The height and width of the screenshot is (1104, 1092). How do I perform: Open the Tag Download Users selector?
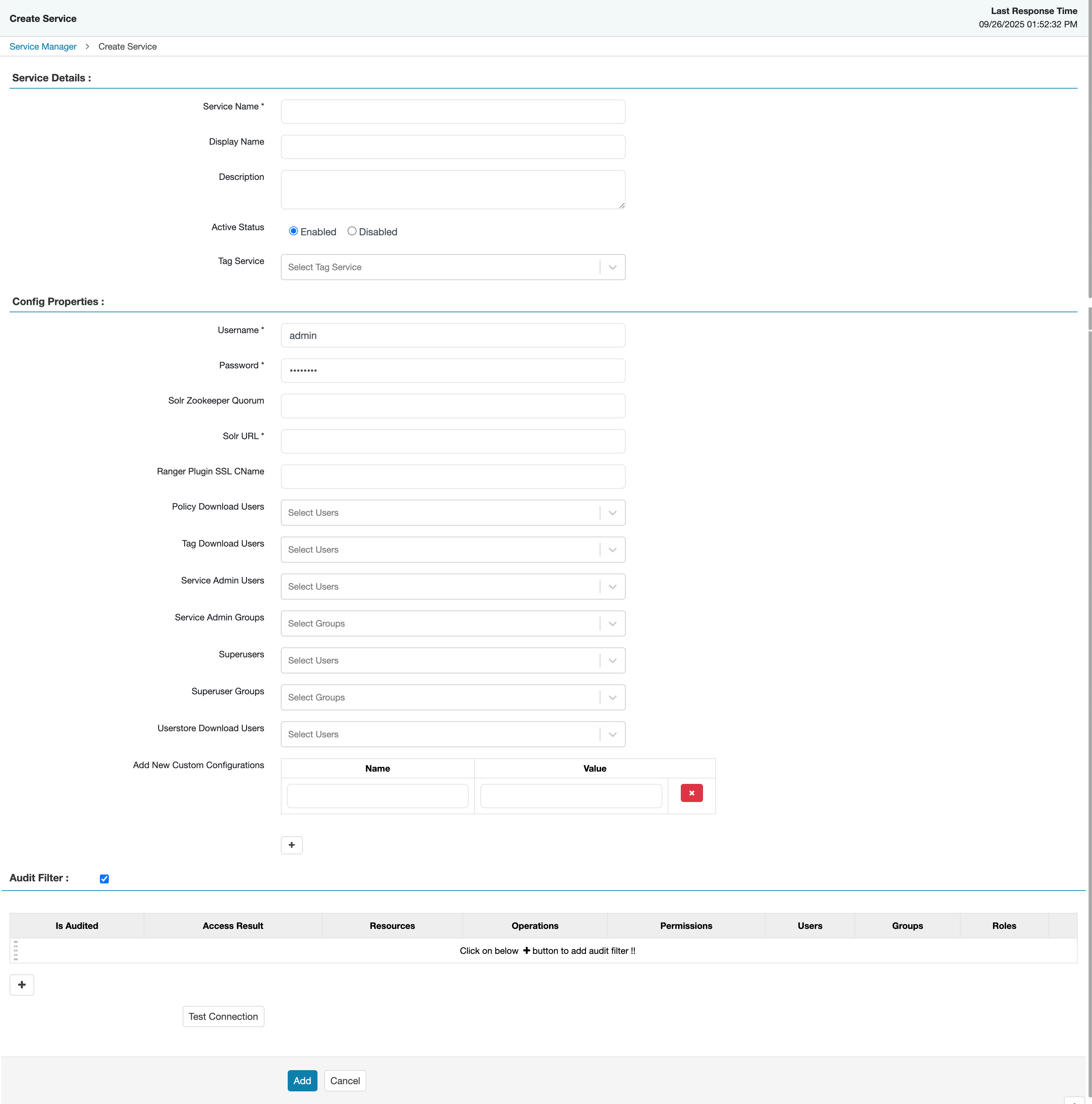click(612, 549)
